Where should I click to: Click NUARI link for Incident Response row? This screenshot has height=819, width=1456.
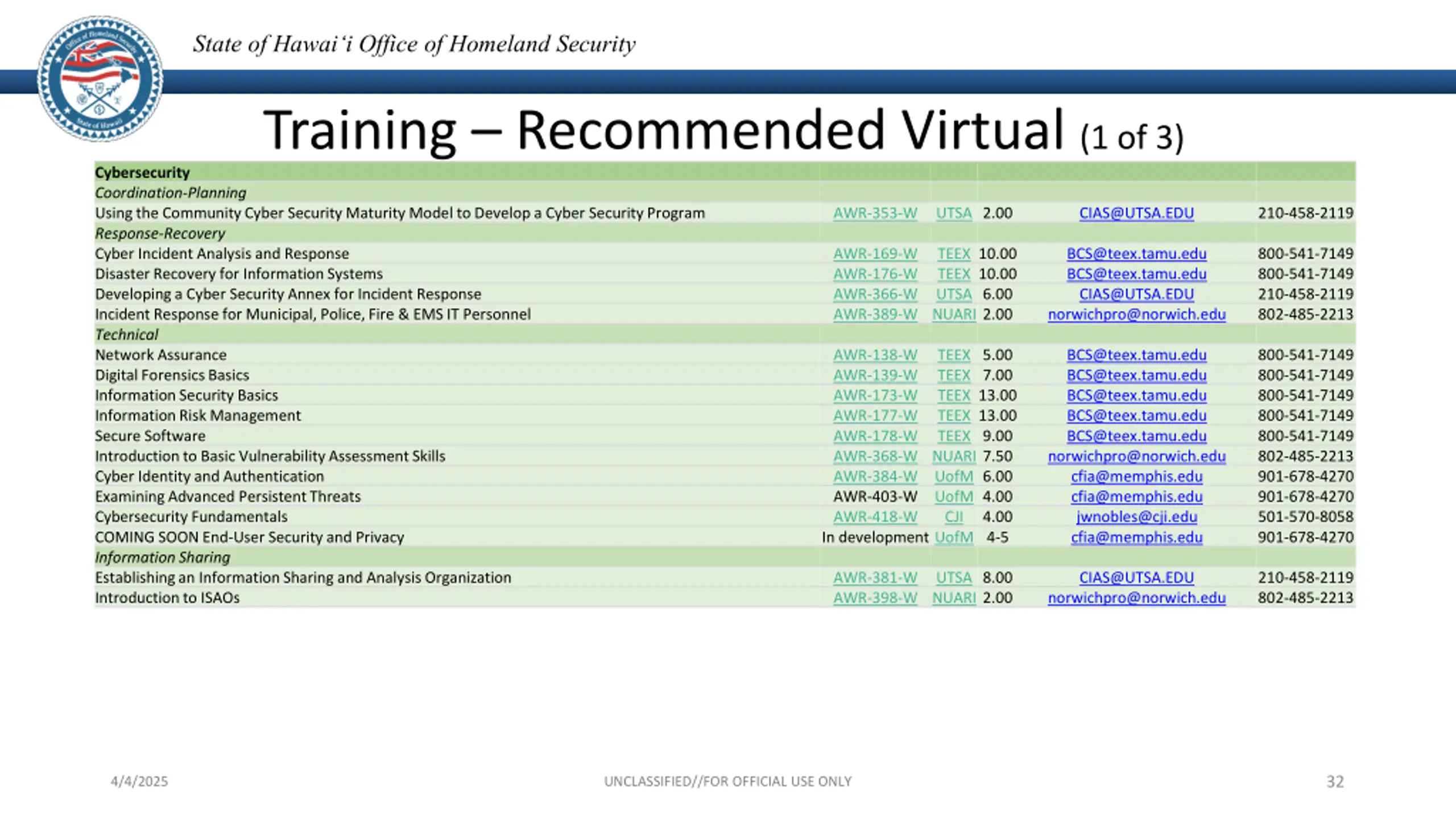(x=954, y=315)
